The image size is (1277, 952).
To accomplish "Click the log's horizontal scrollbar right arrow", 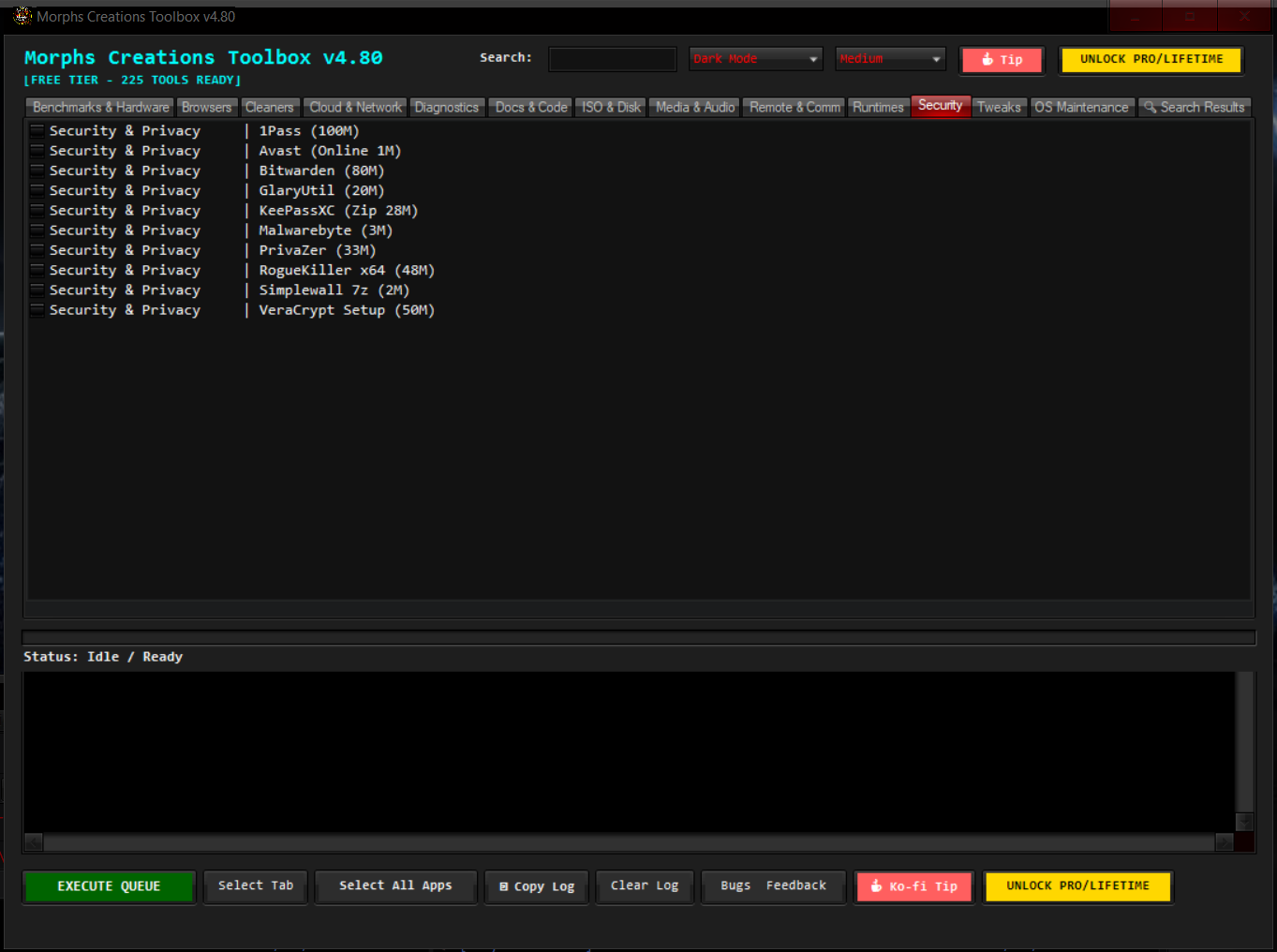I will point(1225,842).
